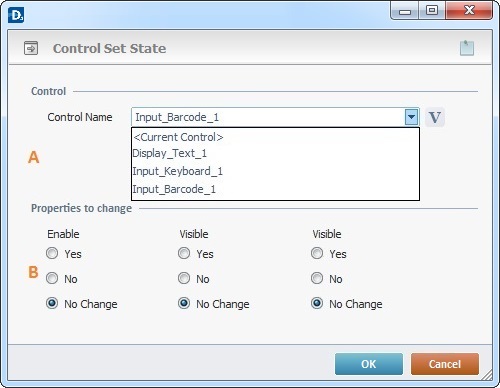This screenshot has width=500, height=388.
Task: Choose No Change under Enable
Action: click(x=52, y=303)
